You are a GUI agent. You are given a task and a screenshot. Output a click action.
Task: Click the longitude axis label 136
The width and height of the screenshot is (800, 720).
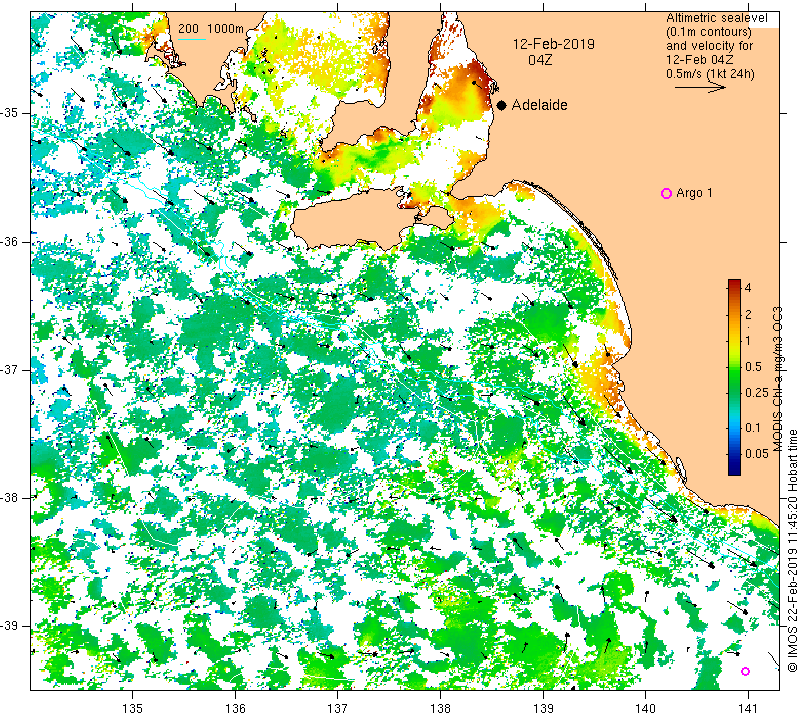235,708
